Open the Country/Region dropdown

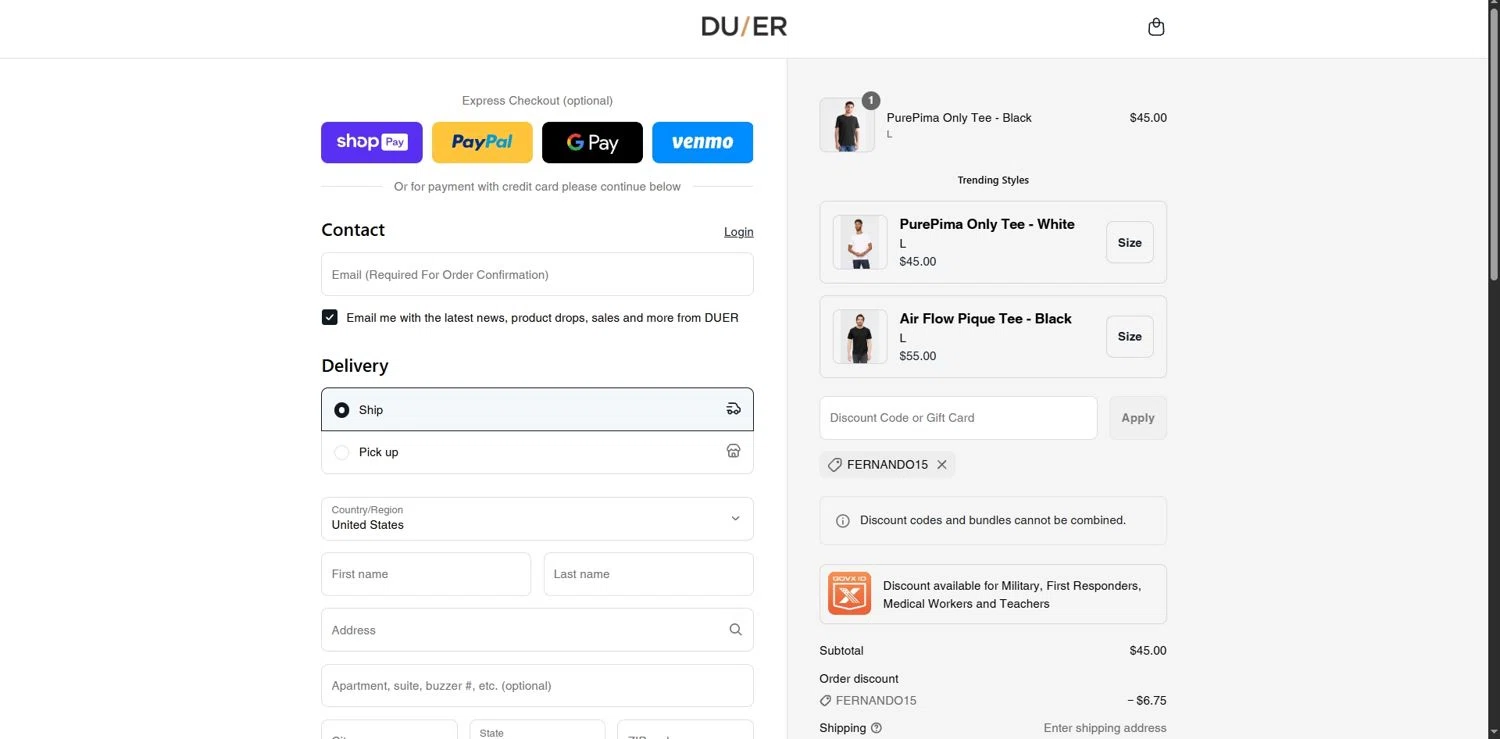[x=537, y=518]
